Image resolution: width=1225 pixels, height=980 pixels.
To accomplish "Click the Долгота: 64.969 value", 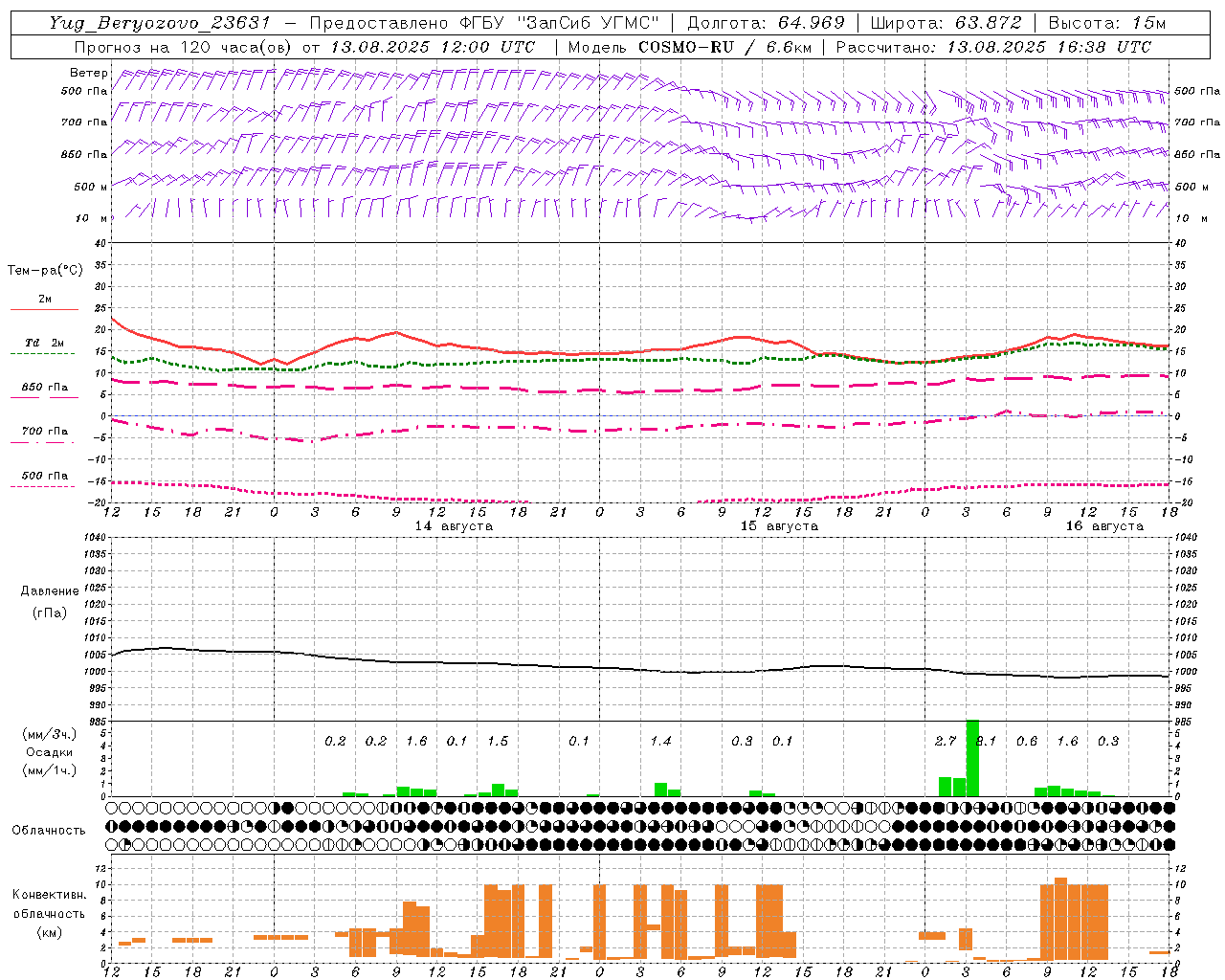I will (x=766, y=23).
